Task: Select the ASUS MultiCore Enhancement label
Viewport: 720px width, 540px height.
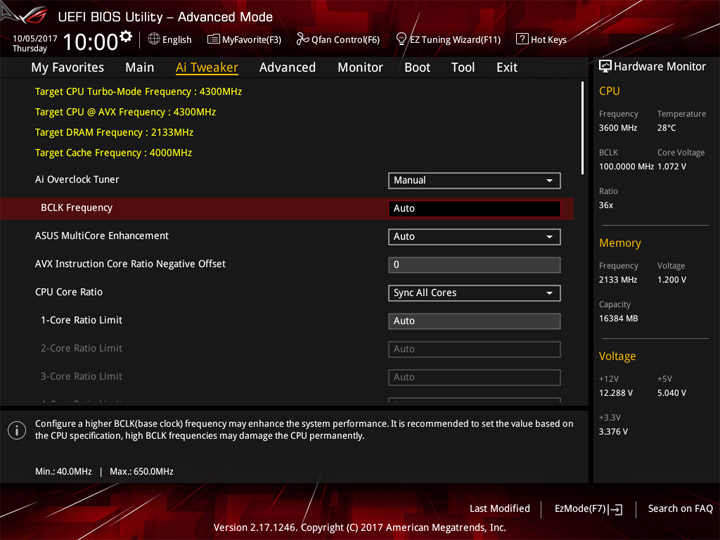Action: tap(101, 236)
